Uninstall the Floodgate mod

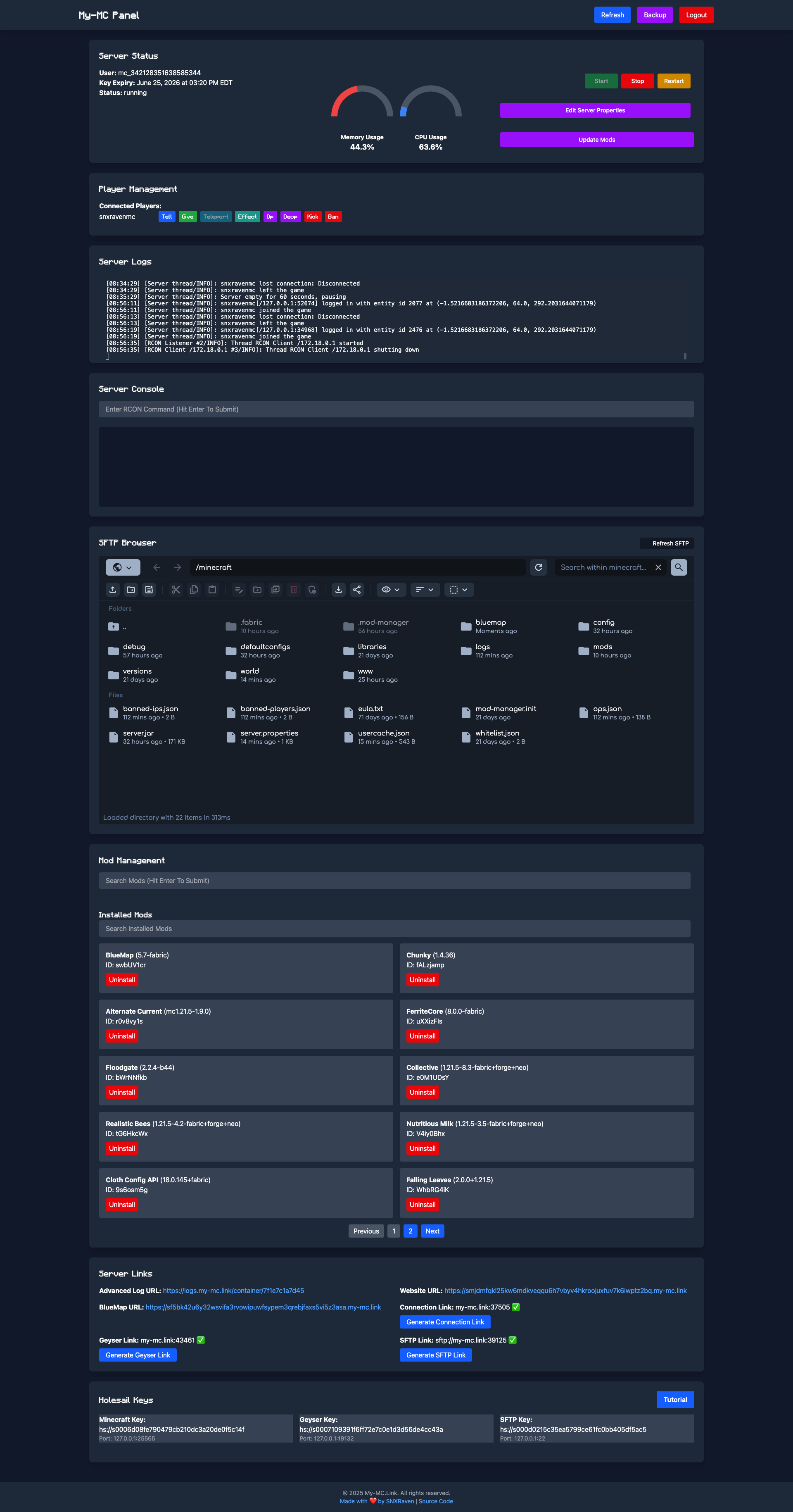point(122,1092)
